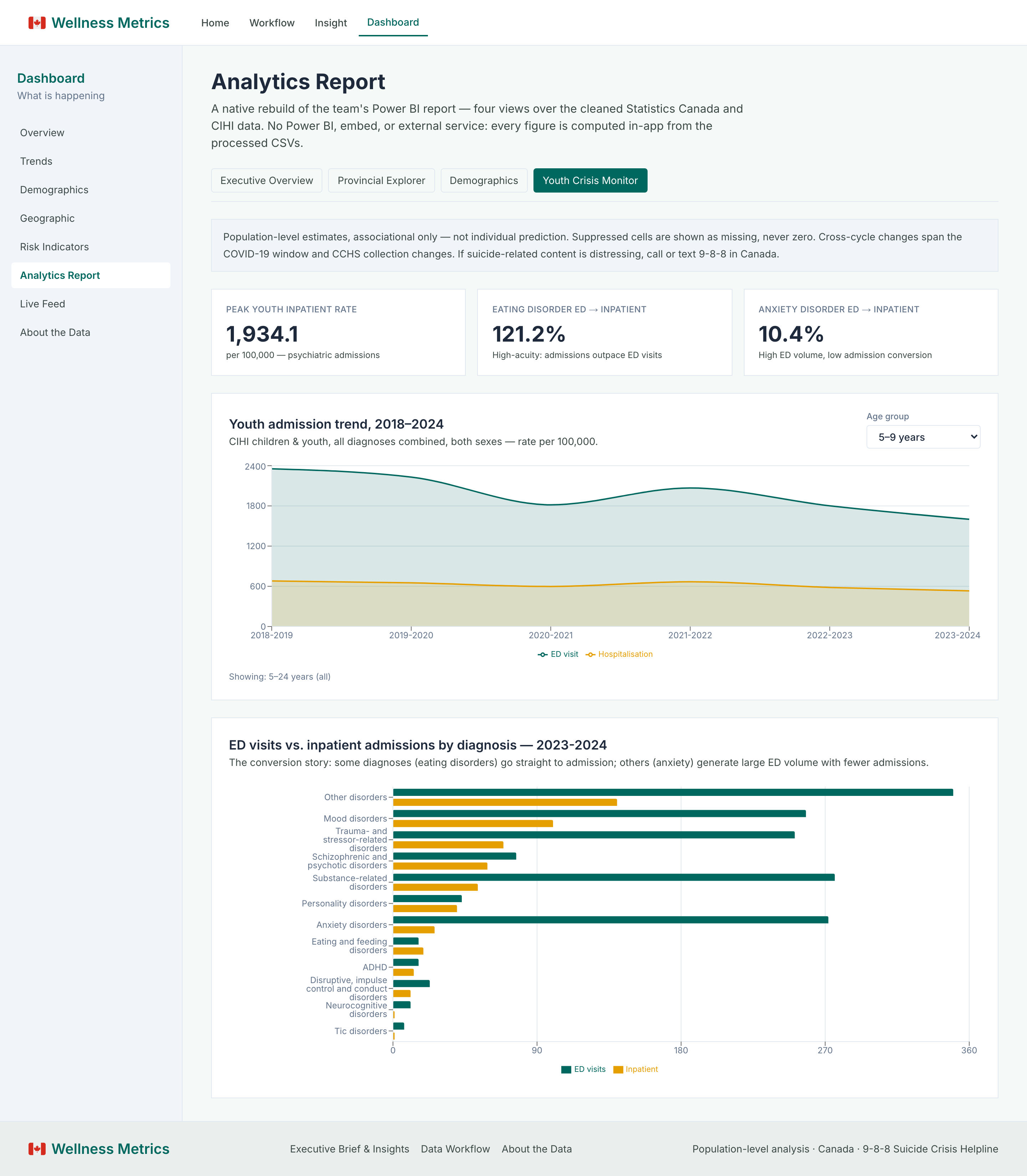Image resolution: width=1027 pixels, height=1176 pixels.
Task: Select Analytics Report in the sidebar
Action: point(91,275)
